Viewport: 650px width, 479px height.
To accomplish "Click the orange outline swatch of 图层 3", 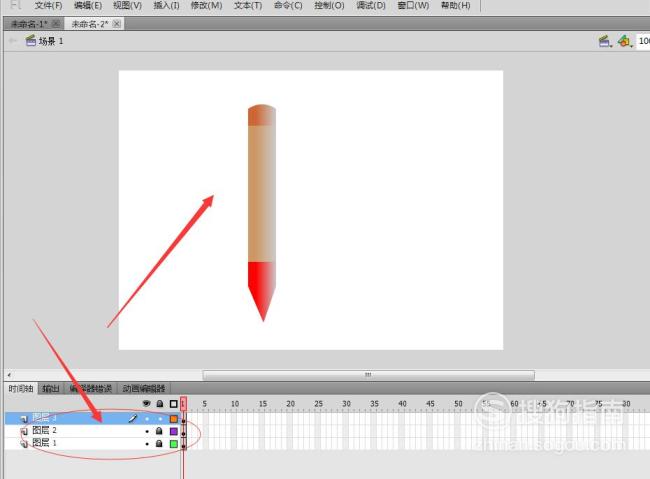I will coord(174,419).
